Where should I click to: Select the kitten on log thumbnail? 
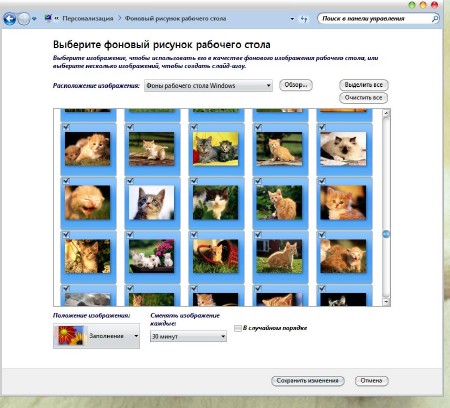pos(151,149)
